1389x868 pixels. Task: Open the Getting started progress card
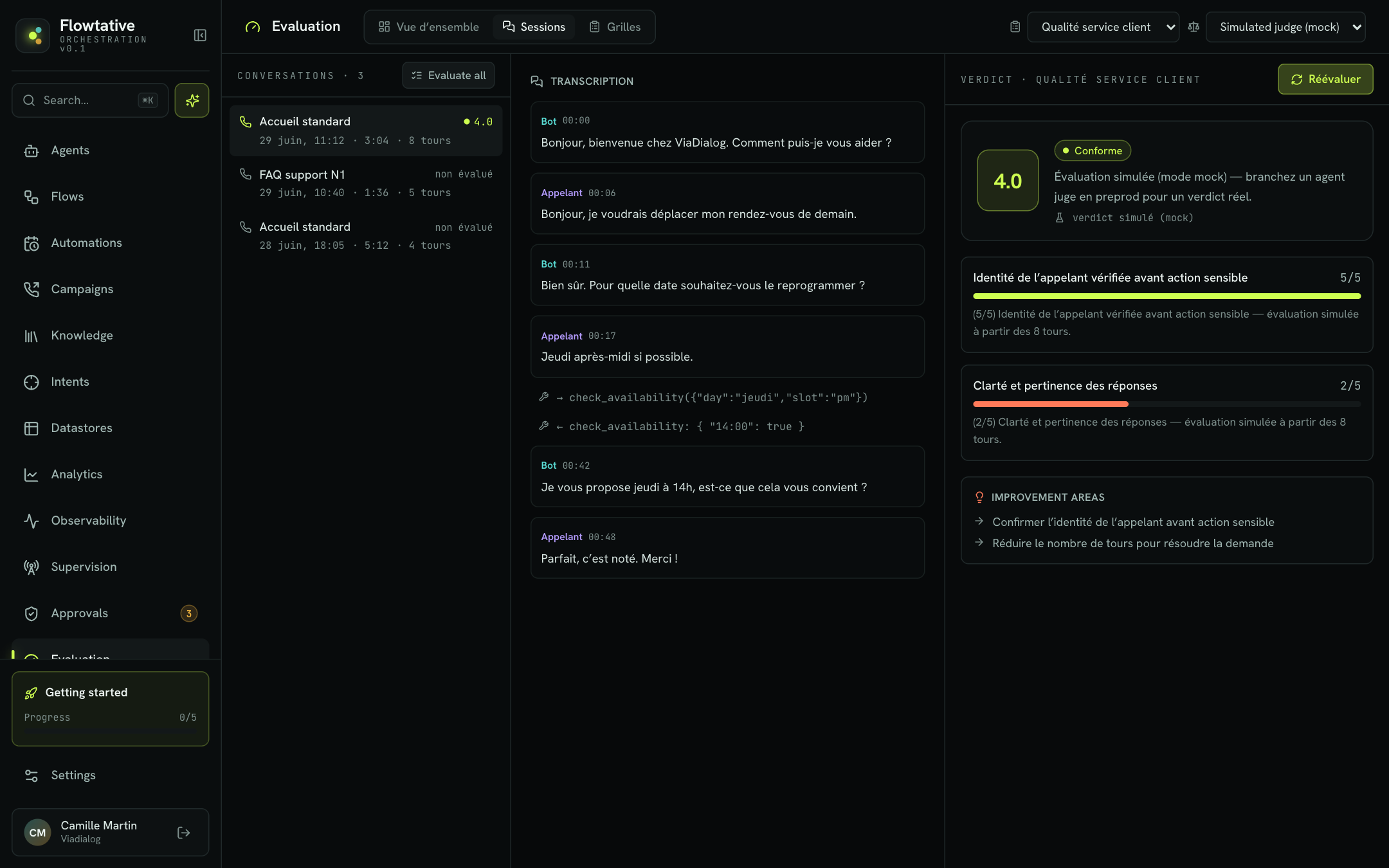(x=111, y=709)
